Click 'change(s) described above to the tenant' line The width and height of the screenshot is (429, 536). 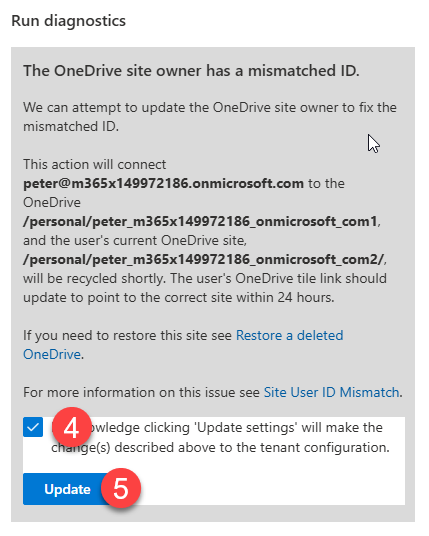pos(220,447)
